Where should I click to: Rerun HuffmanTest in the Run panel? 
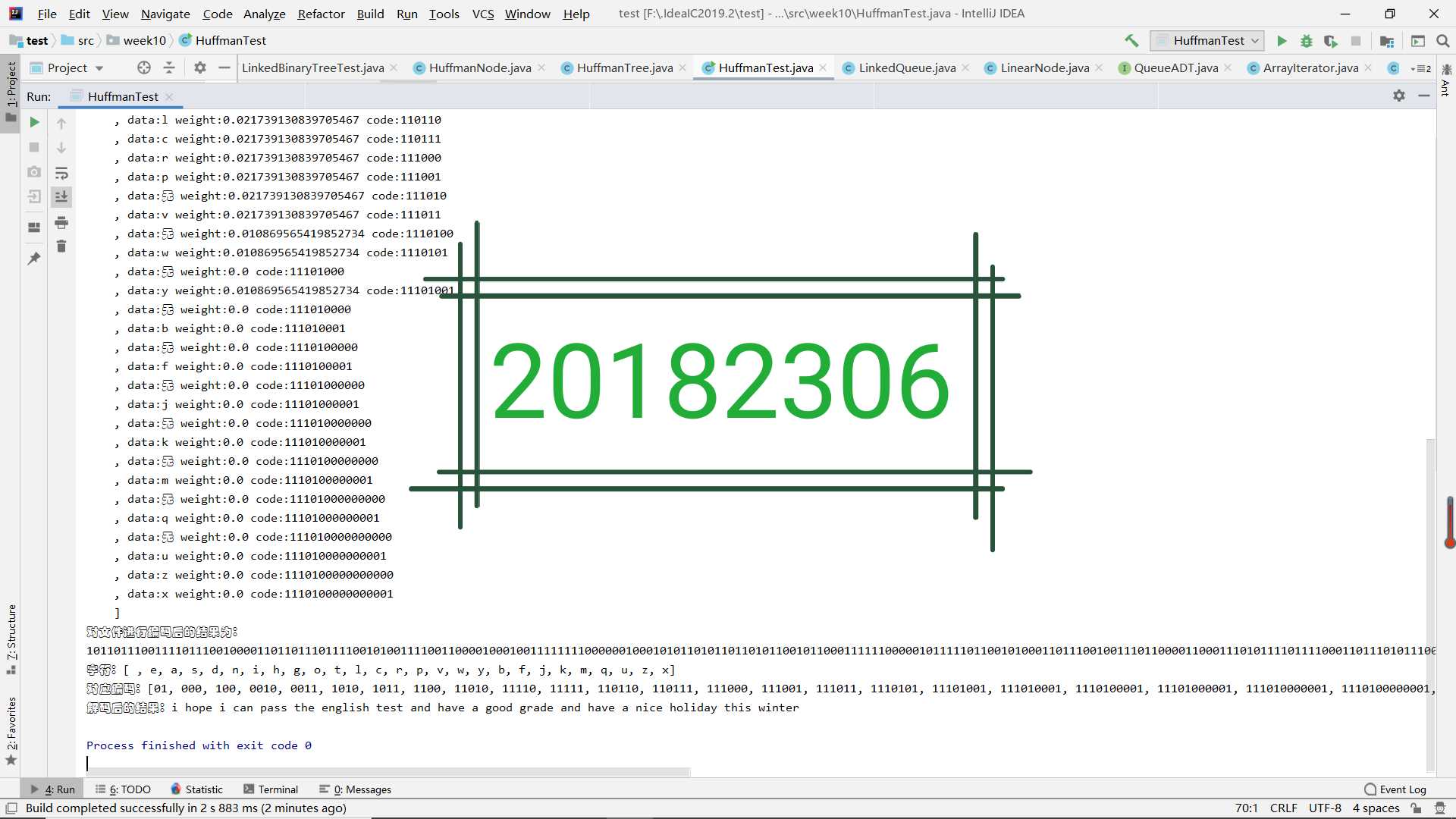[x=34, y=122]
